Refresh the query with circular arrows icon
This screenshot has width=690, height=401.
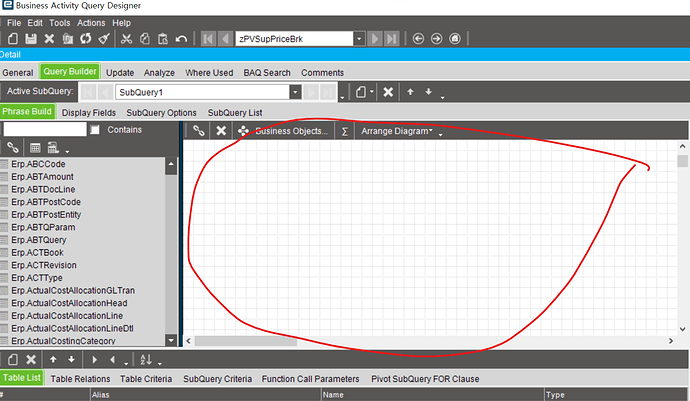click(x=85, y=39)
